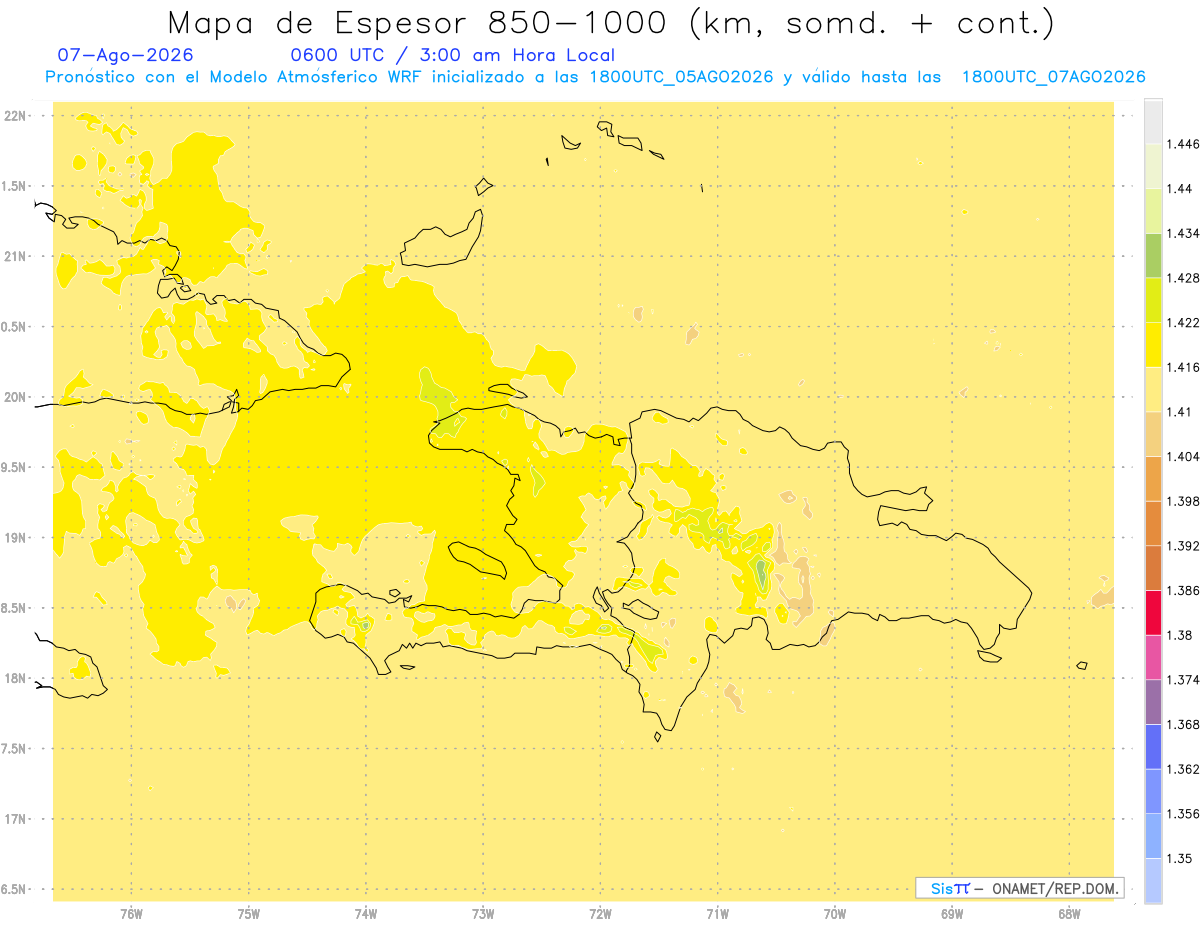Click the pink legend band between 1.374 and 1.38

click(1153, 657)
